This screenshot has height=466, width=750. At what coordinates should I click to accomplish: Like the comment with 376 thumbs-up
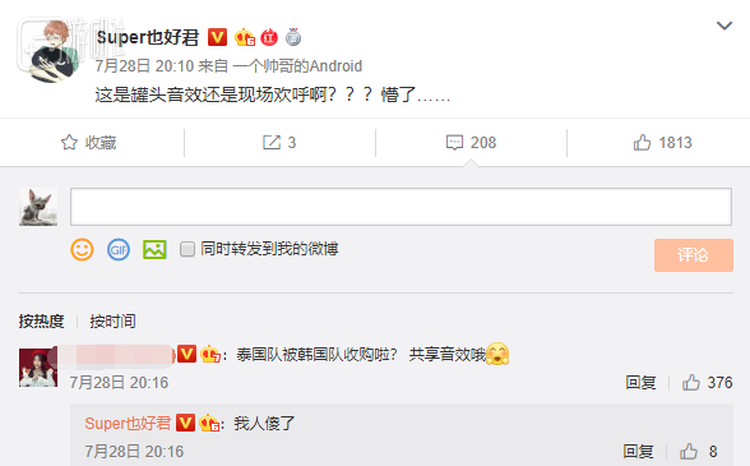691,383
